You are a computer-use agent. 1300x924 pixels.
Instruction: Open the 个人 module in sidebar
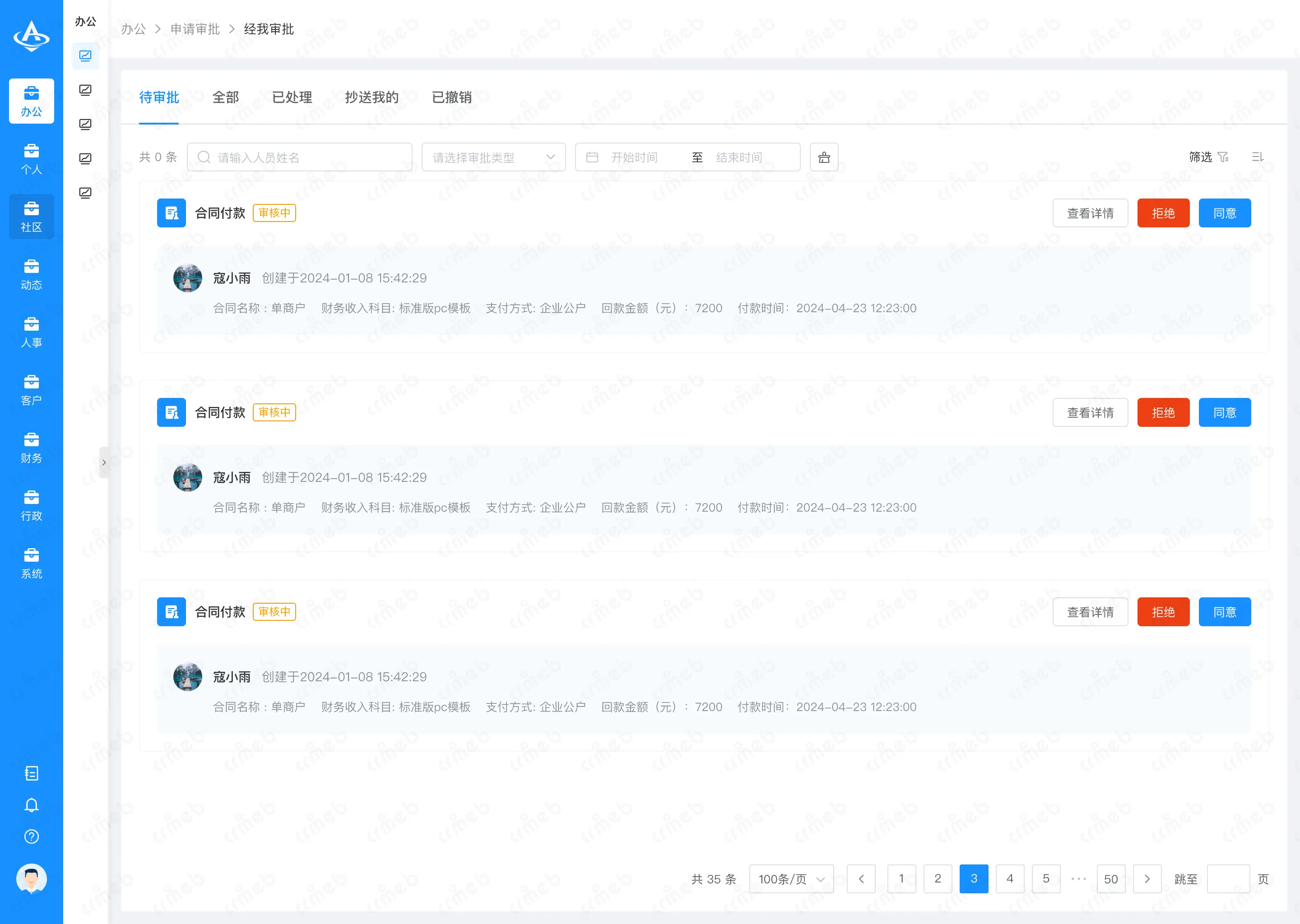(x=31, y=159)
